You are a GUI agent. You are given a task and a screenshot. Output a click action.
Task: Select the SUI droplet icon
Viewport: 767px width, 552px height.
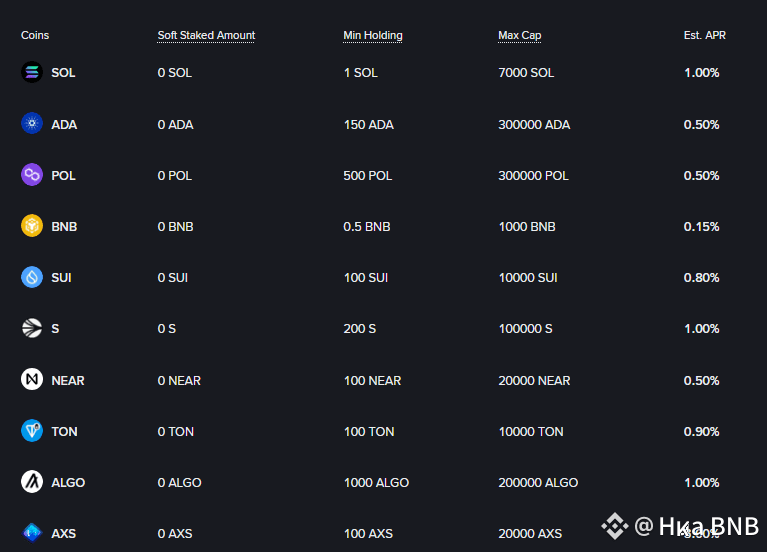pyautogui.click(x=32, y=277)
